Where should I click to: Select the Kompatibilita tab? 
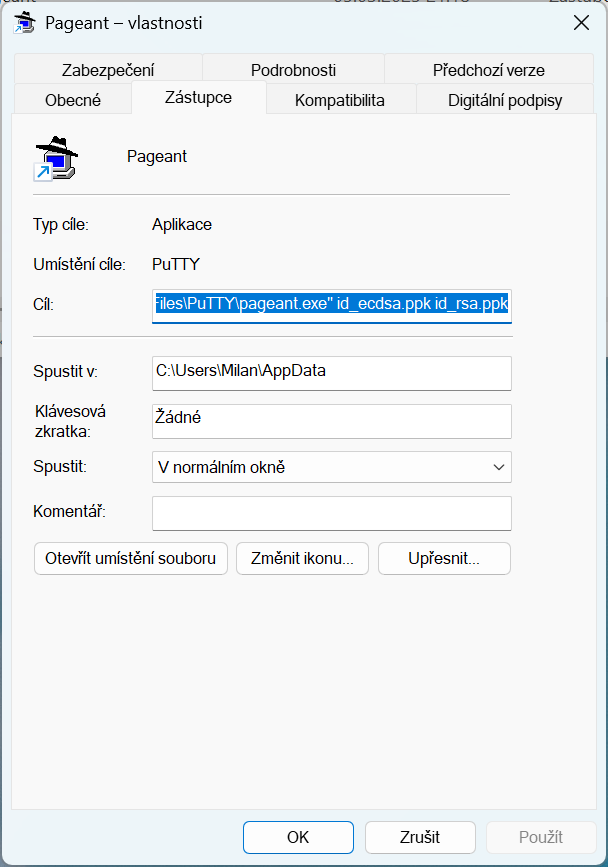coord(340,100)
